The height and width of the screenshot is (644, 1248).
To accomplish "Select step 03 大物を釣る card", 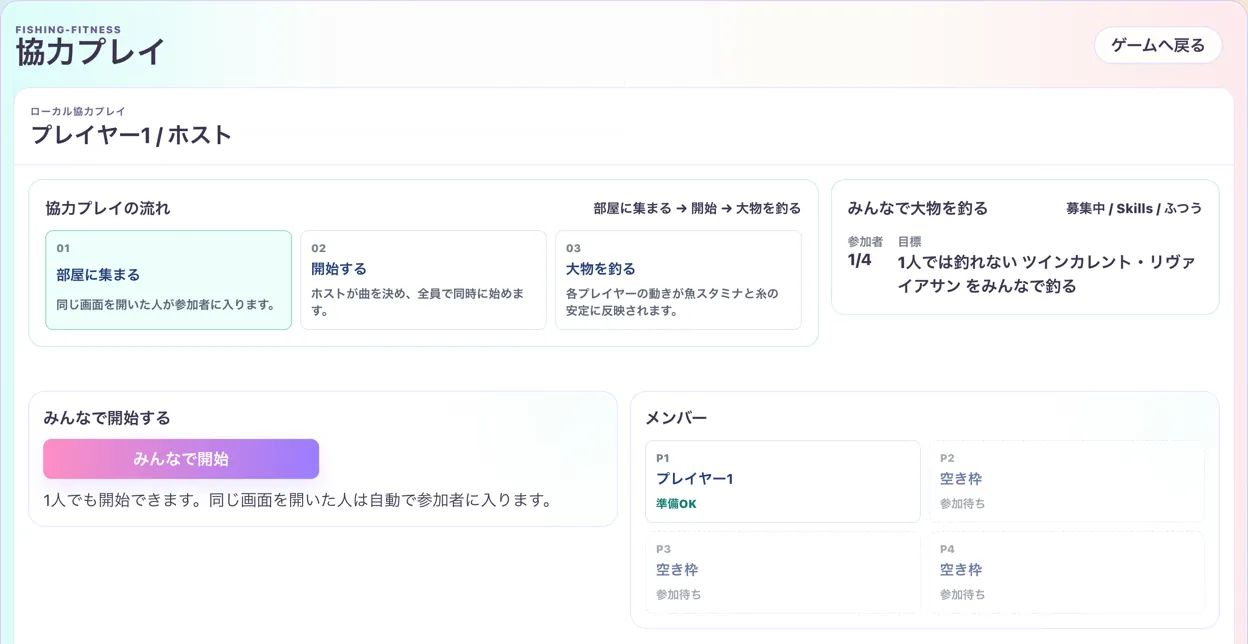I will pyautogui.click(x=678, y=280).
